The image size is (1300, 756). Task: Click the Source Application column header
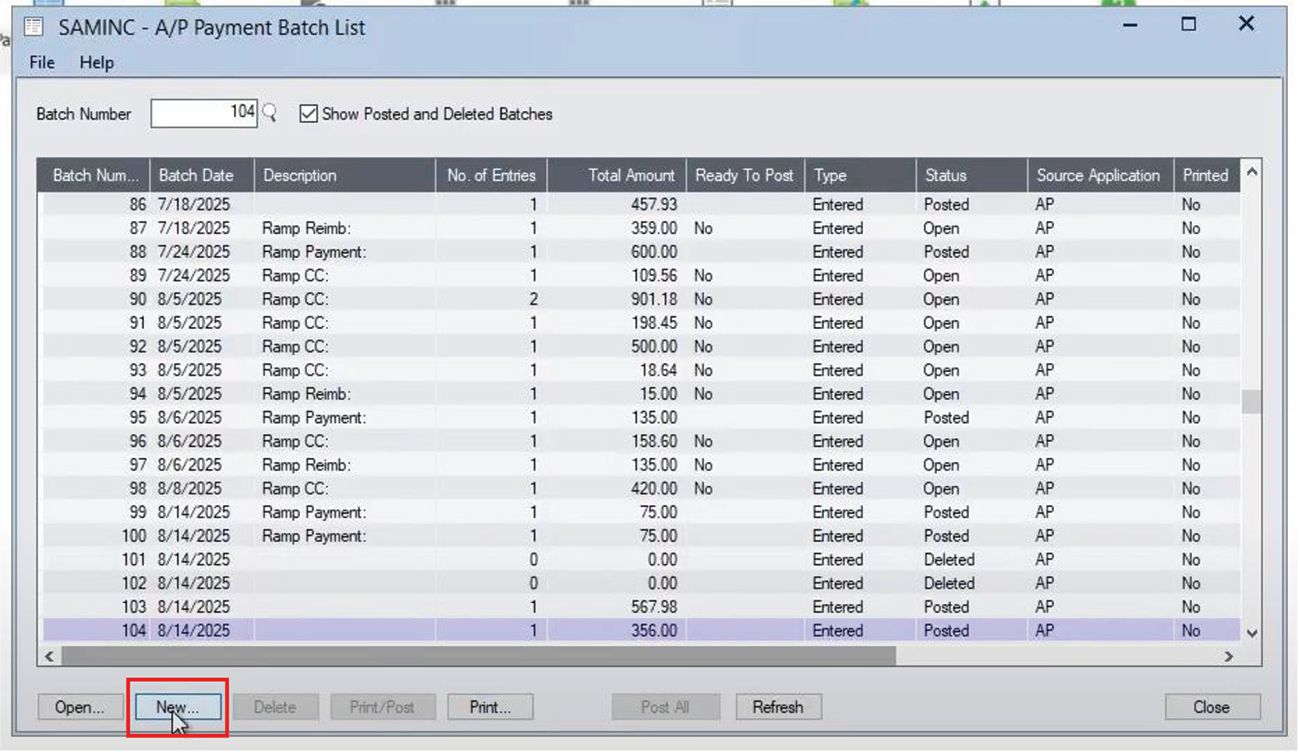tap(1099, 175)
